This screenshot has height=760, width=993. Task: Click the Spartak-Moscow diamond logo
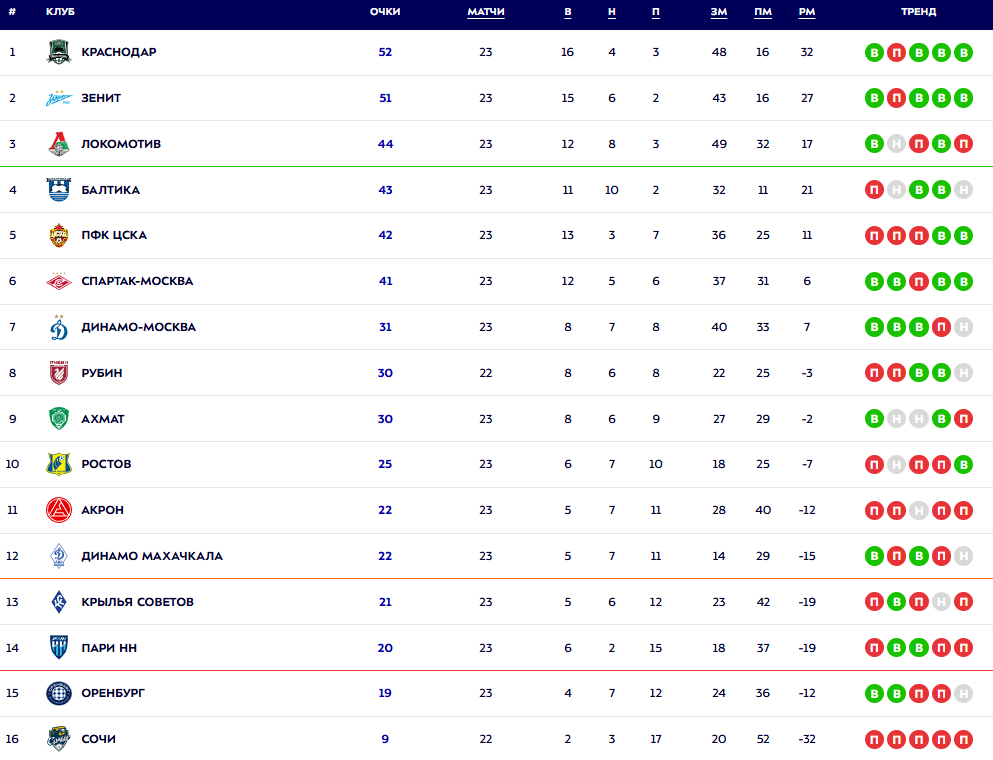click(x=59, y=281)
